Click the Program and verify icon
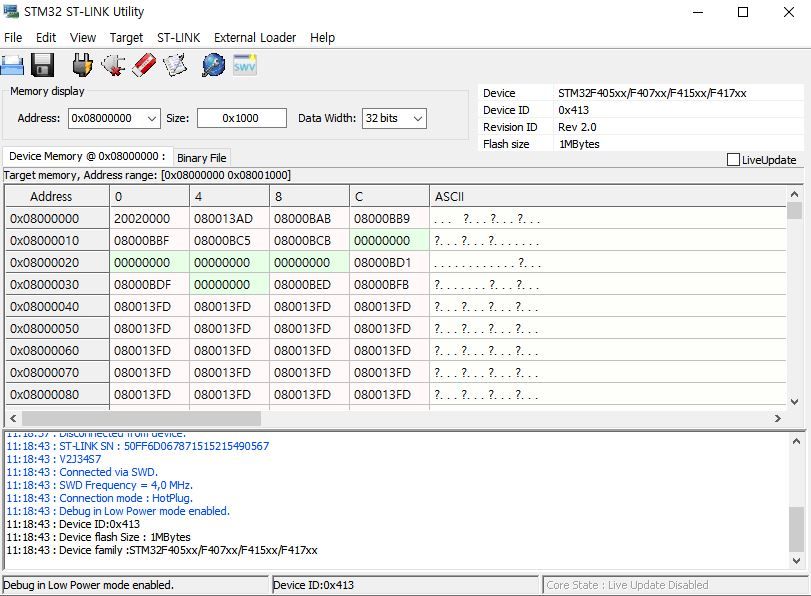The height and width of the screenshot is (596, 811). (x=175, y=65)
